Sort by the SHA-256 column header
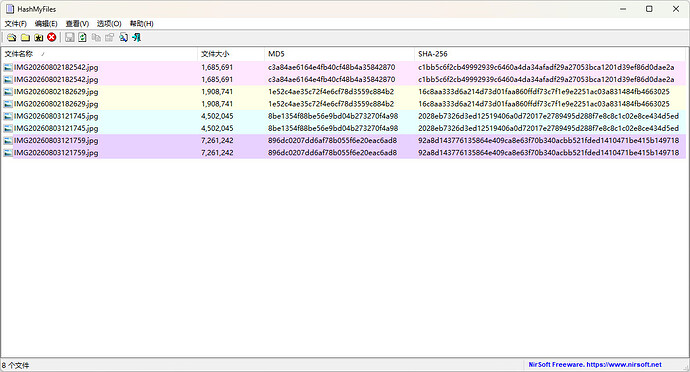This screenshot has height=372, width=690. pyautogui.click(x=550, y=54)
